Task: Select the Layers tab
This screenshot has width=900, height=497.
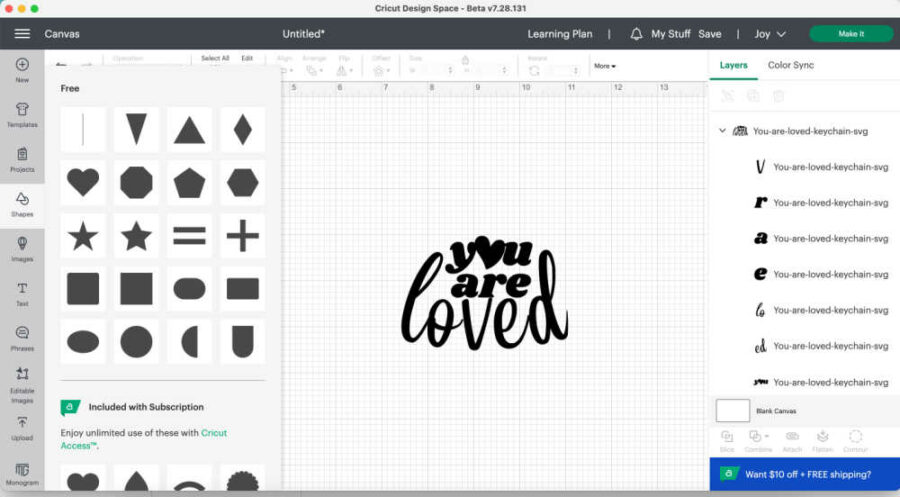Action: click(x=733, y=65)
